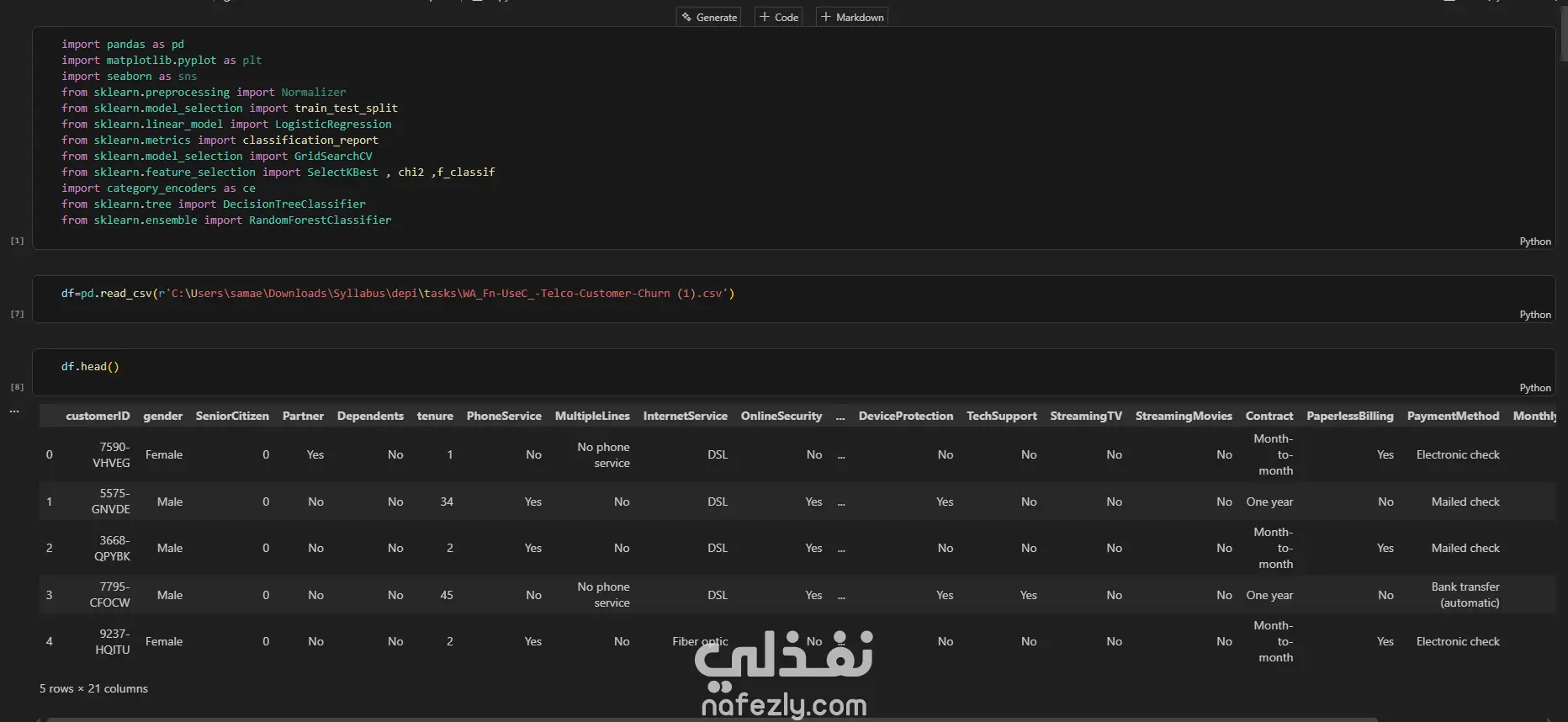
Task: Select the tenure column header
Action: coord(435,416)
